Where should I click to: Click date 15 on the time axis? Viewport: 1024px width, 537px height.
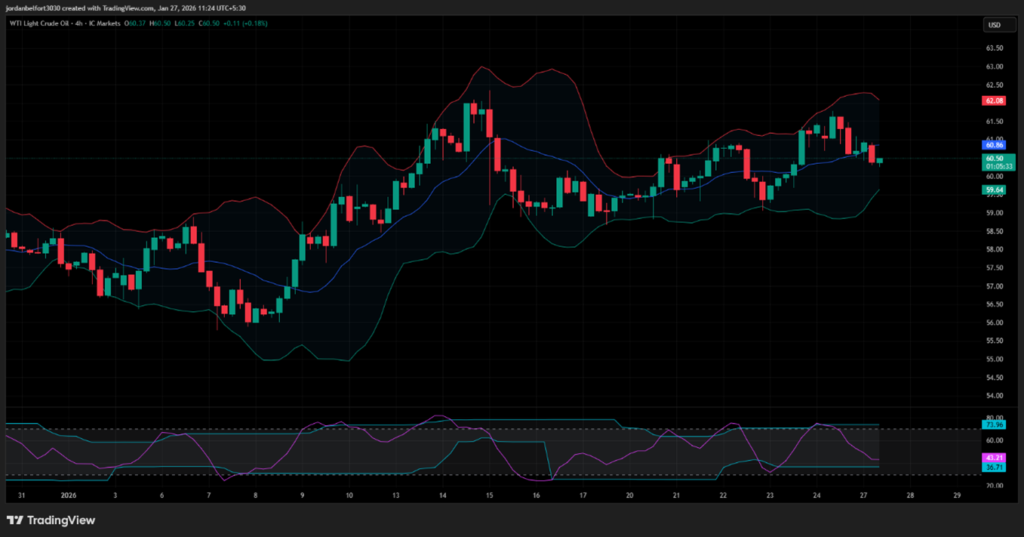[490, 495]
